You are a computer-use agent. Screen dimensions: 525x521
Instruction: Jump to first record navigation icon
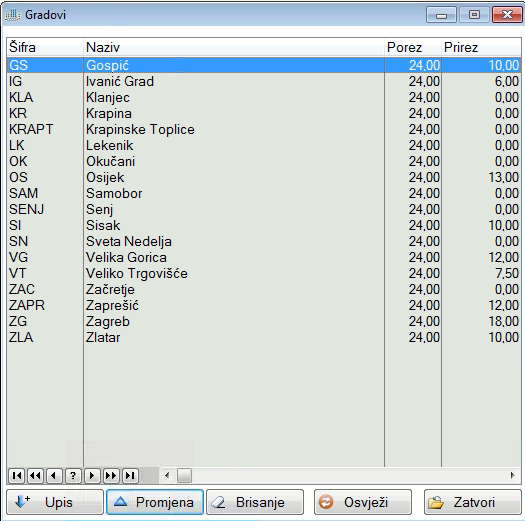tap(16, 475)
